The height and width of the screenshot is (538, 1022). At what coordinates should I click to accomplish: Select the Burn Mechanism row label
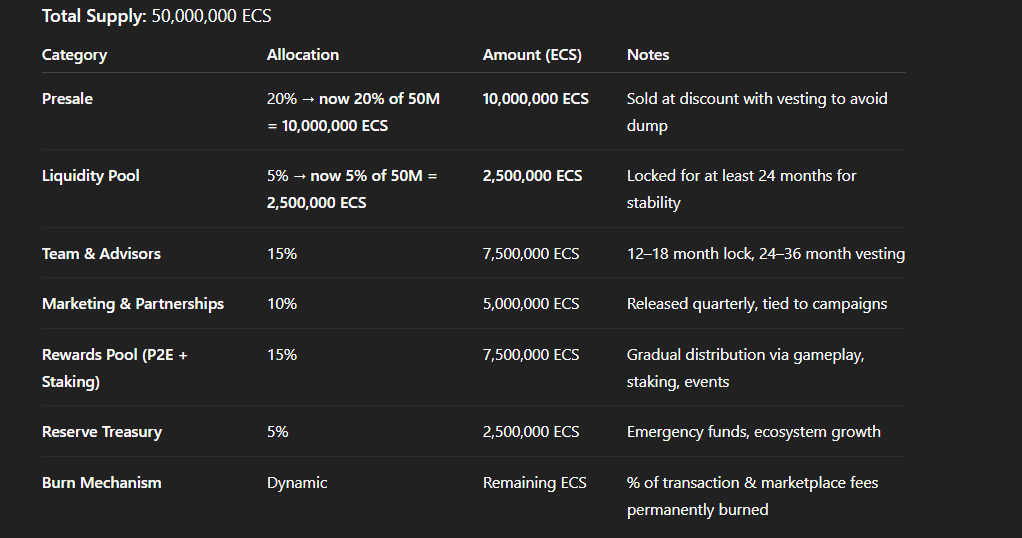point(101,483)
